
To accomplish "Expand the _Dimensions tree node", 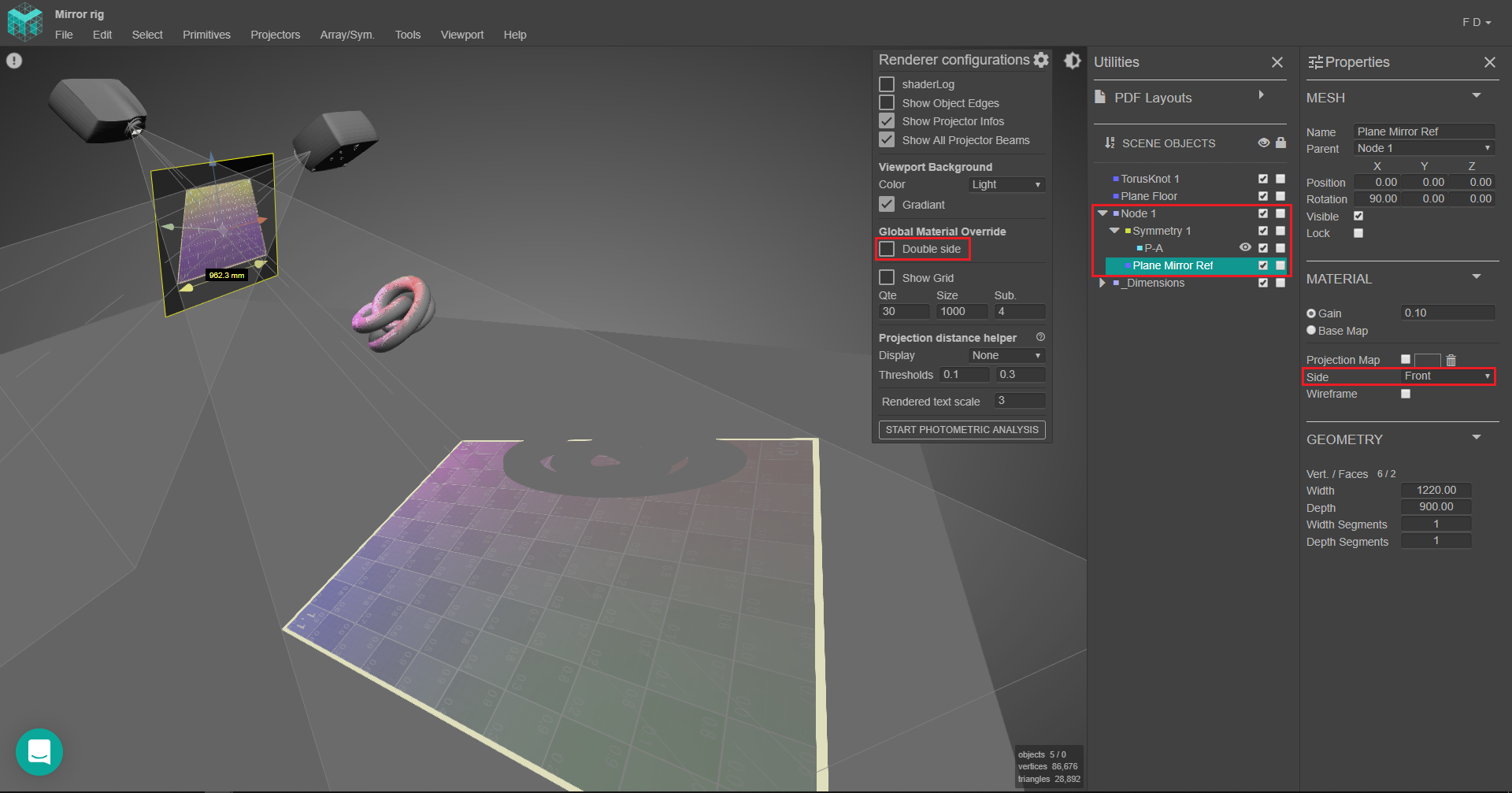I will coord(1102,283).
